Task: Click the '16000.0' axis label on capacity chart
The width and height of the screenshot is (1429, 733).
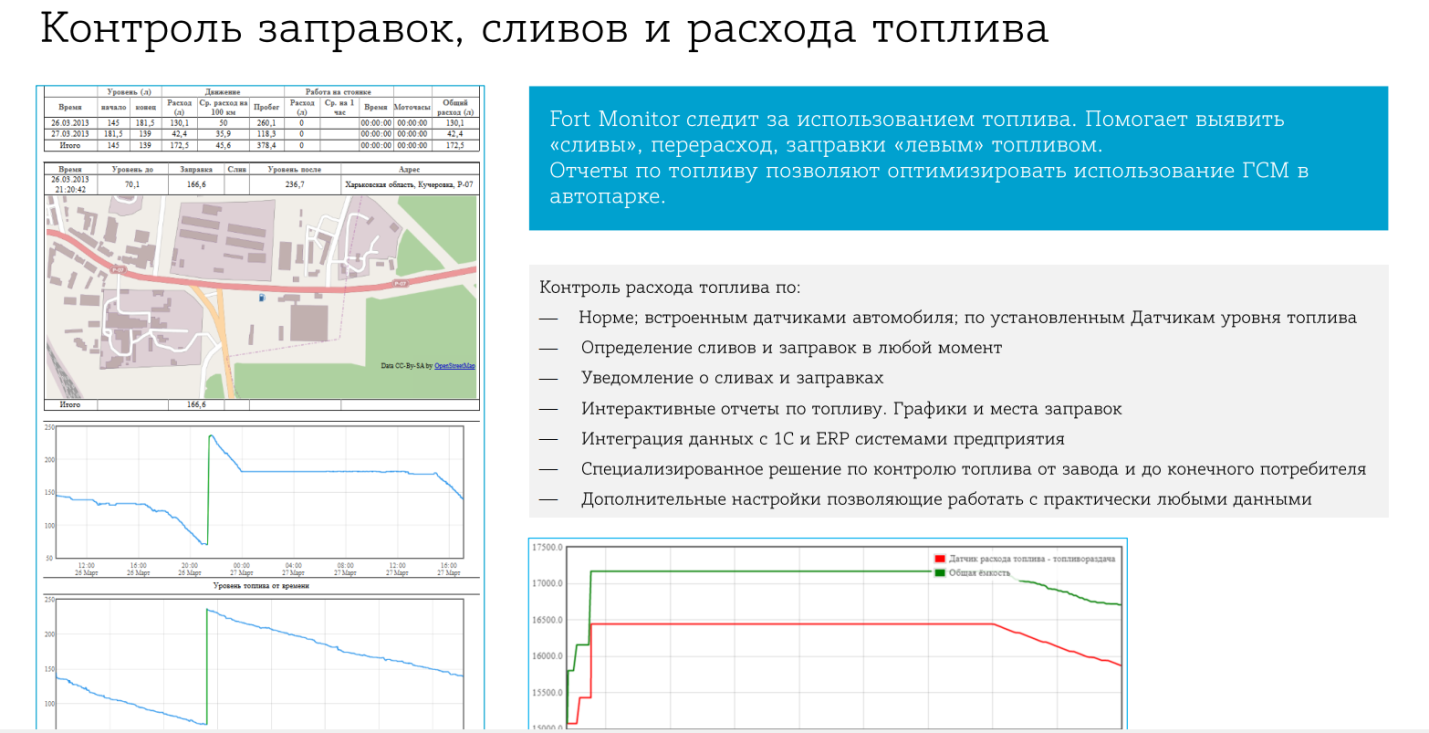Action: (547, 656)
